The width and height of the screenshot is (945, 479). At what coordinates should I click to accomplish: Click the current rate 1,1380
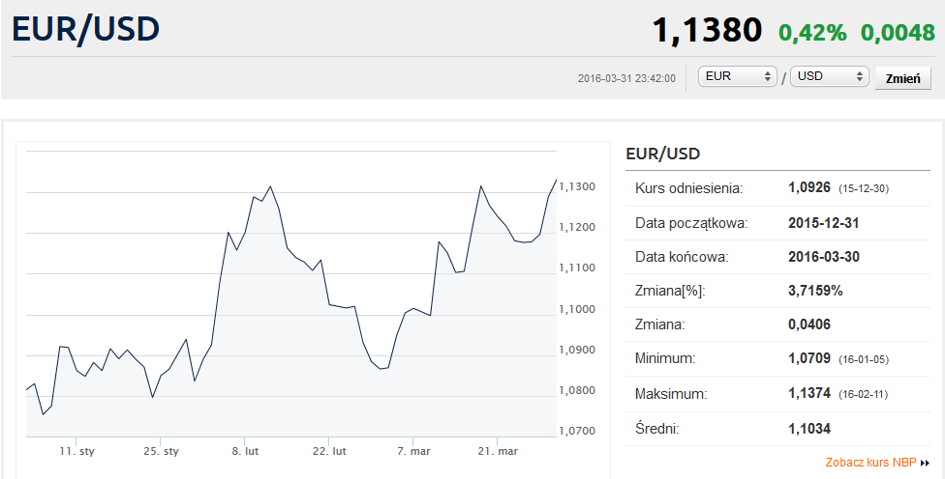[x=707, y=30]
